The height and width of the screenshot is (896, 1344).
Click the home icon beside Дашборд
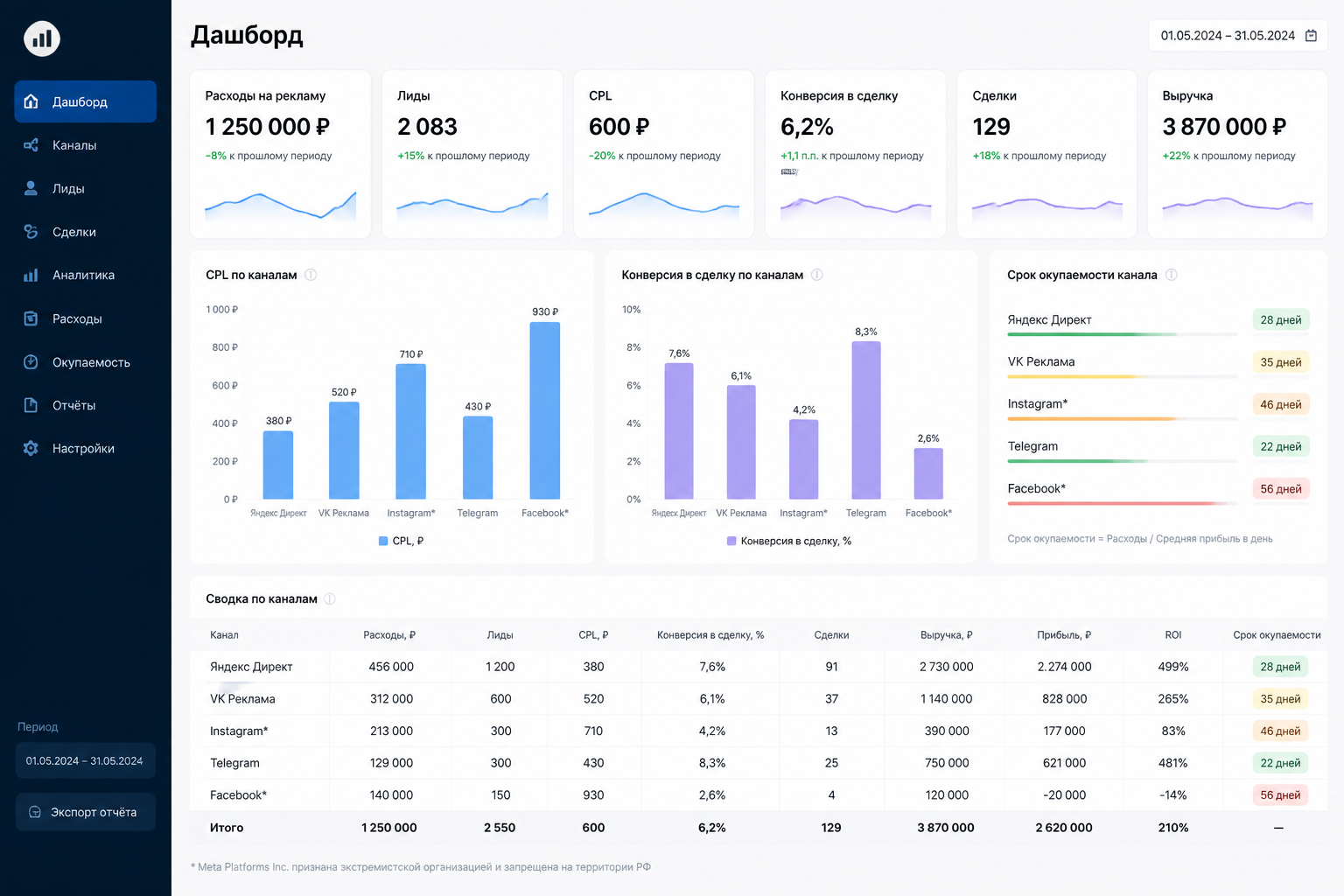click(31, 101)
